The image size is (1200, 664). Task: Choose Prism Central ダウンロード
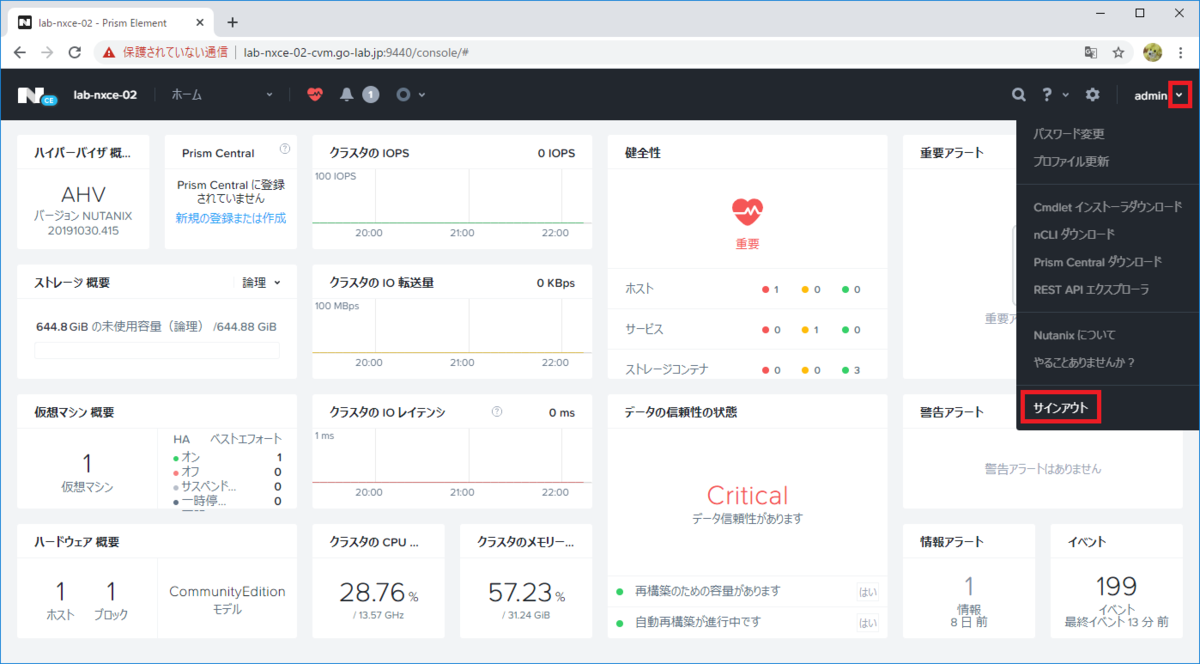coord(1097,262)
